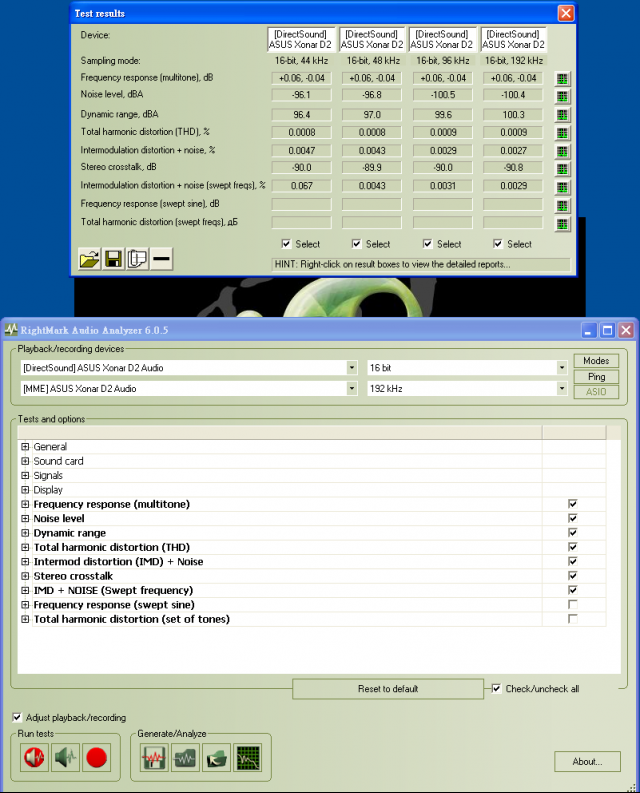
Task: Enable Frequency response (swept sine) test
Action: (x=573, y=604)
